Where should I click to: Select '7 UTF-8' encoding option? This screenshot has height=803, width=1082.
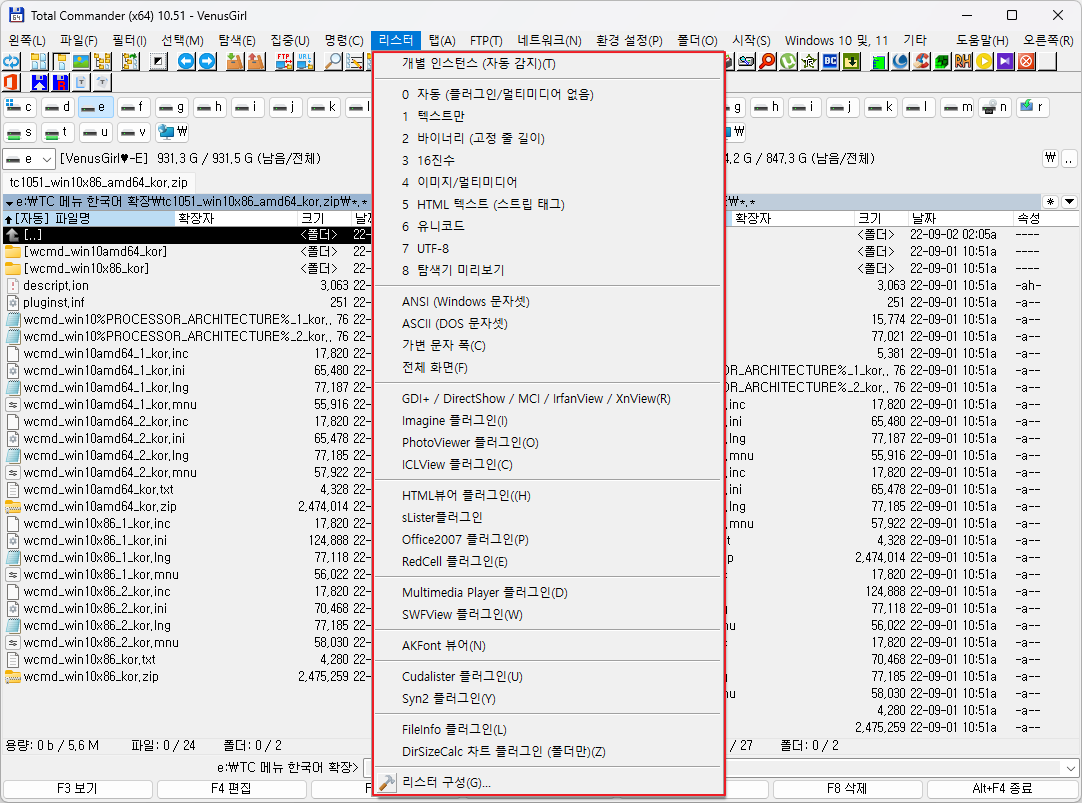coord(547,248)
